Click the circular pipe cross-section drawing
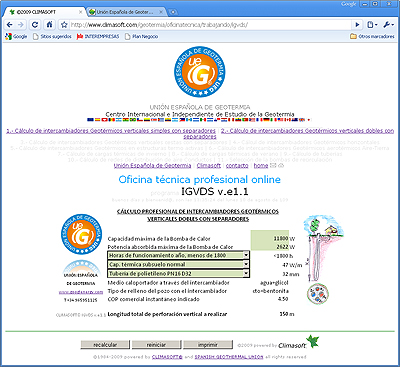Viewport: 400px width, 367px height. tap(318, 294)
